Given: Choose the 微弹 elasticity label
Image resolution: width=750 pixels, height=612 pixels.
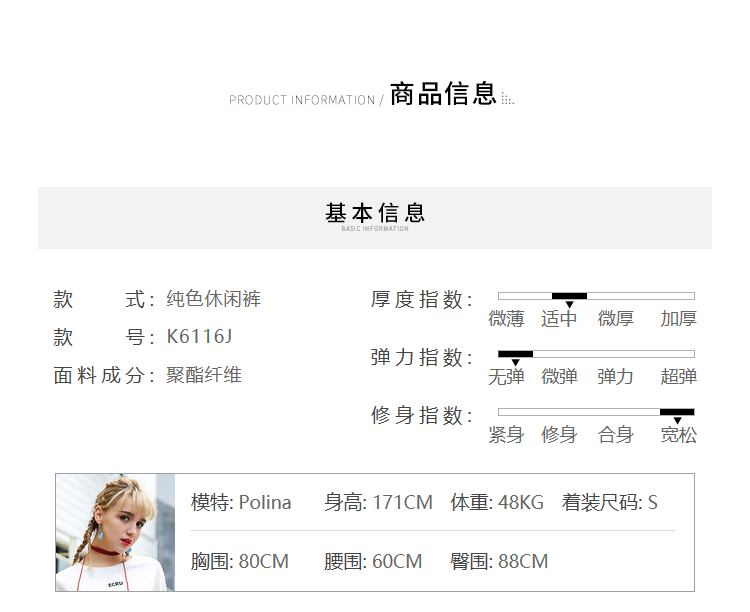Looking at the screenshot, I should pyautogui.click(x=559, y=377).
